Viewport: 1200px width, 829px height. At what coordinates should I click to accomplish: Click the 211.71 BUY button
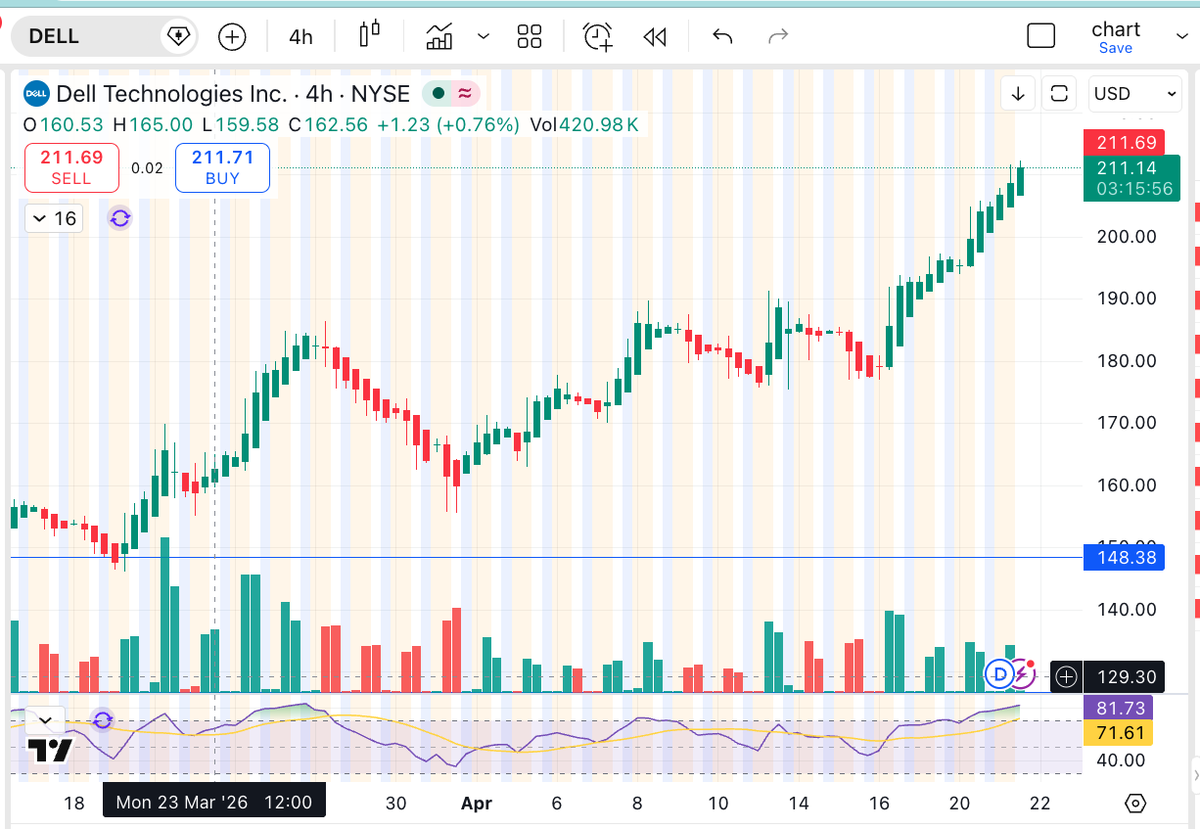222,167
